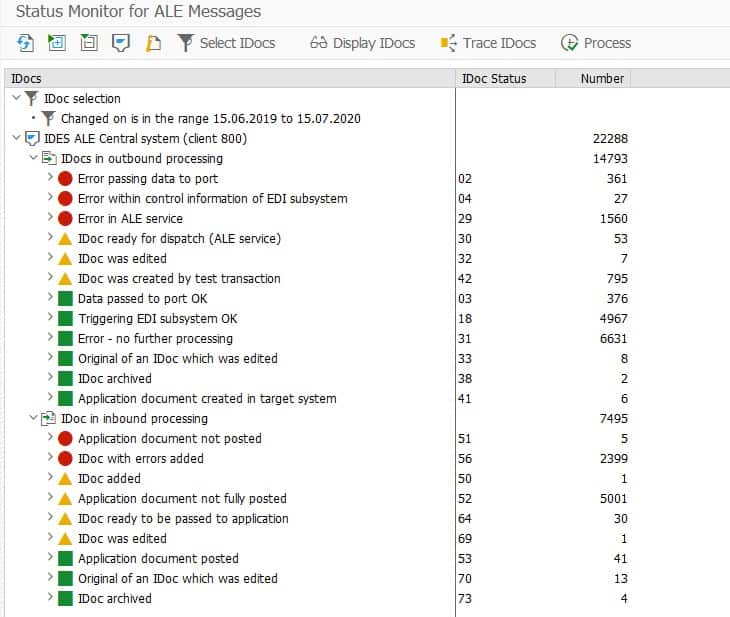Image resolution: width=730 pixels, height=617 pixels.
Task: Expand inbound IDoc archived row
Action: 50,597
